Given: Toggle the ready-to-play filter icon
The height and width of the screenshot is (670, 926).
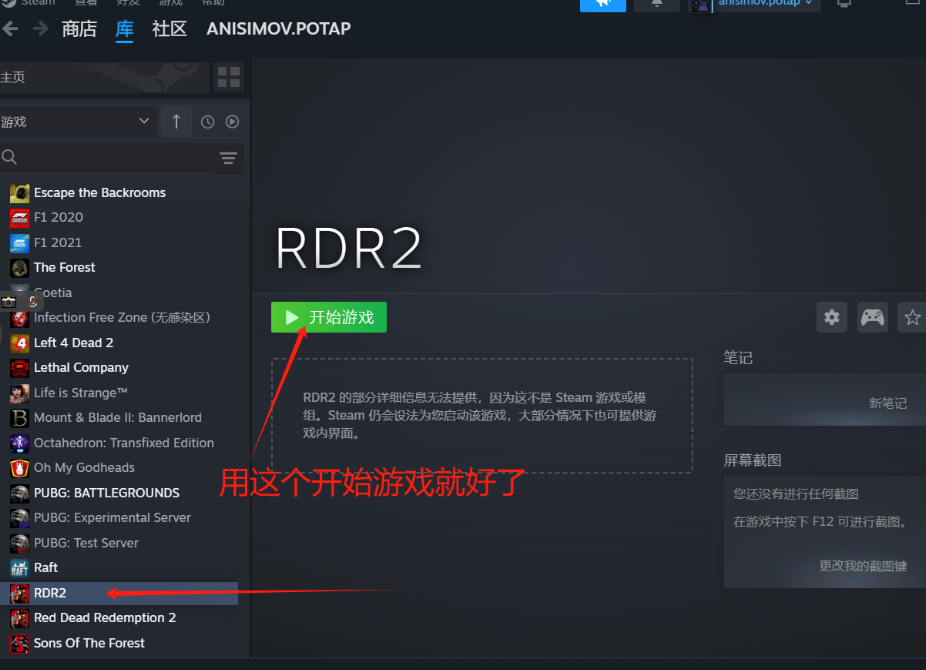Looking at the screenshot, I should point(232,122).
